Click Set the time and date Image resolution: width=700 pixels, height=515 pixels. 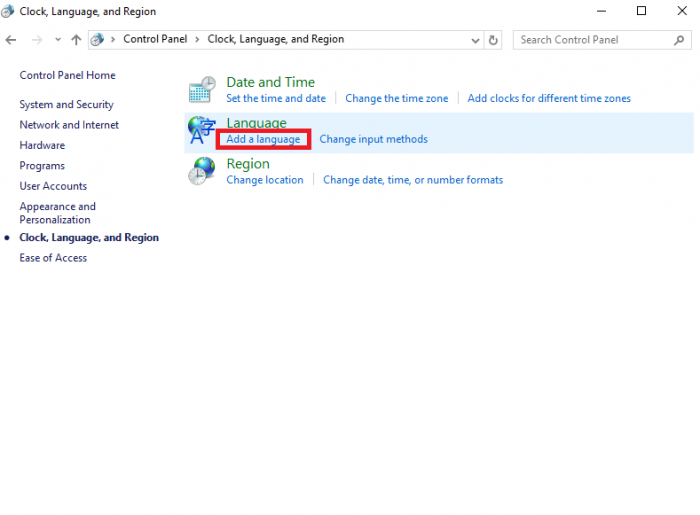276,98
